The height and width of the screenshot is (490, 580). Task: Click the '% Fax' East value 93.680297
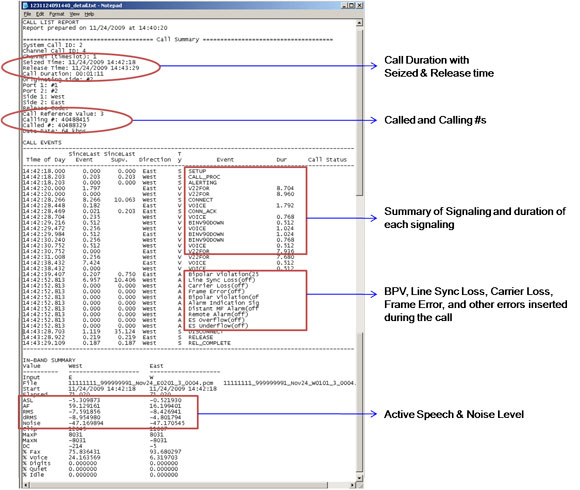click(x=165, y=452)
